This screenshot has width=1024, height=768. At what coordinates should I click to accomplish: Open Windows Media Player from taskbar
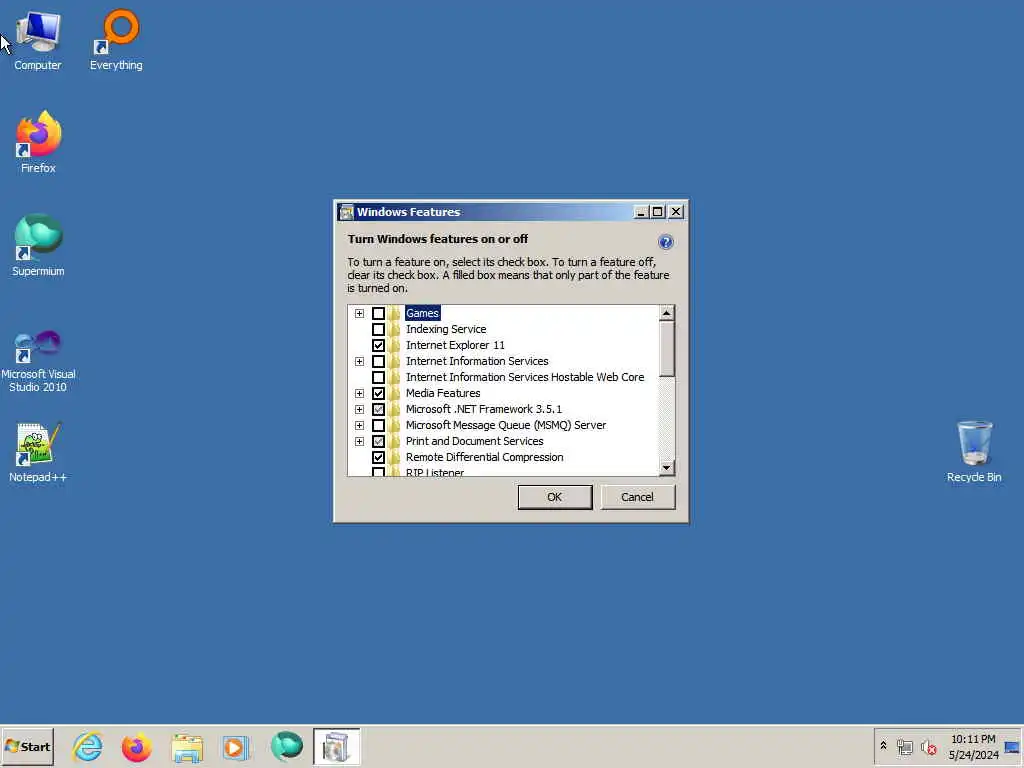[236, 746]
